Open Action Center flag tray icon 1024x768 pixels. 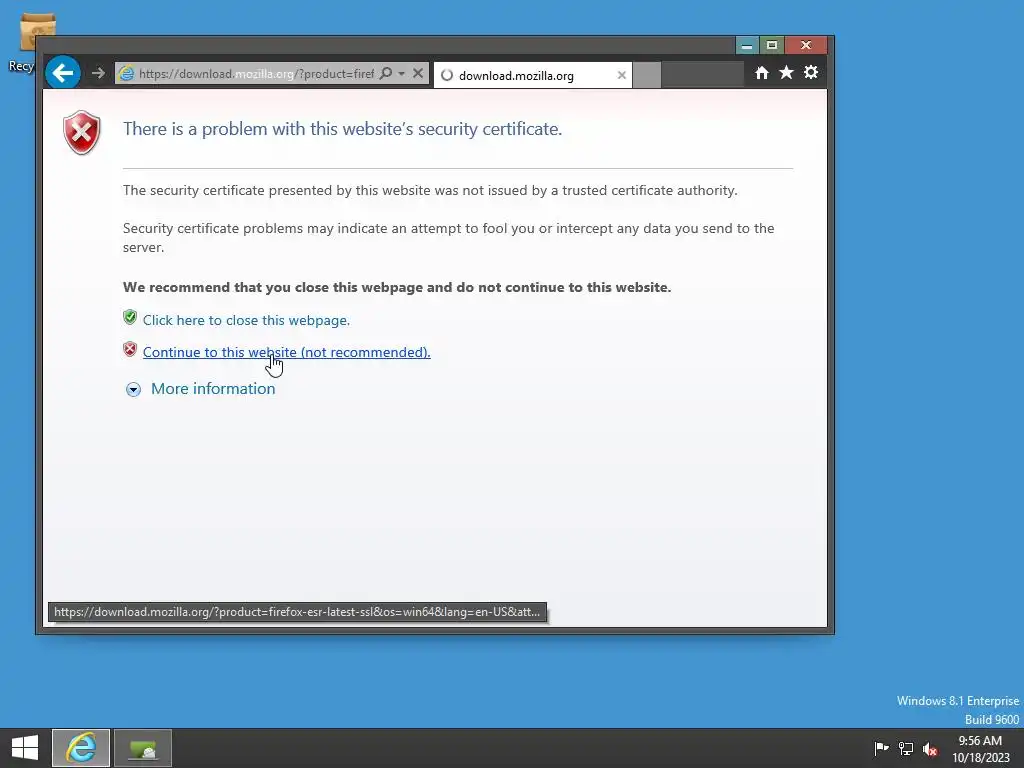click(881, 748)
